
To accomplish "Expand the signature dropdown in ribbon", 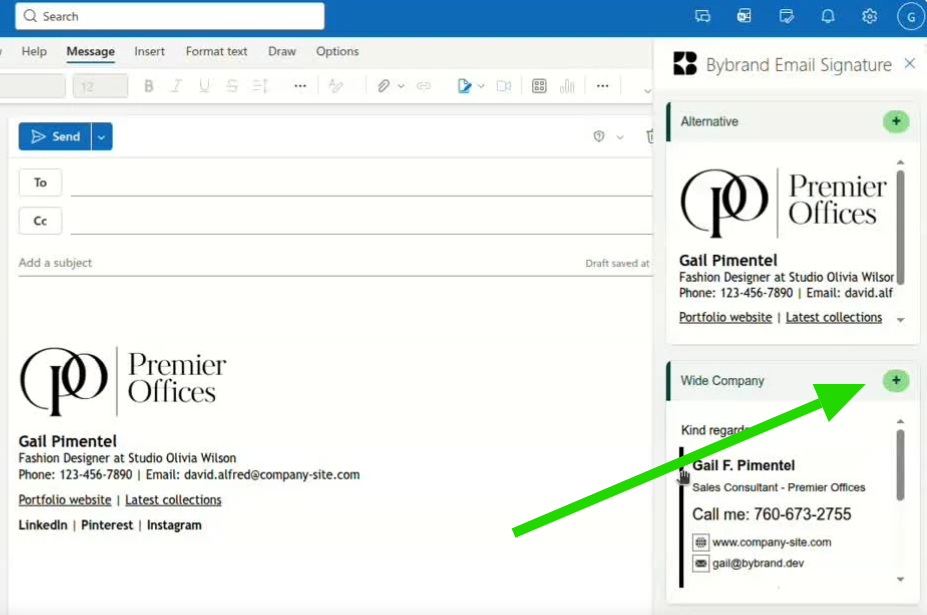I will coord(481,87).
